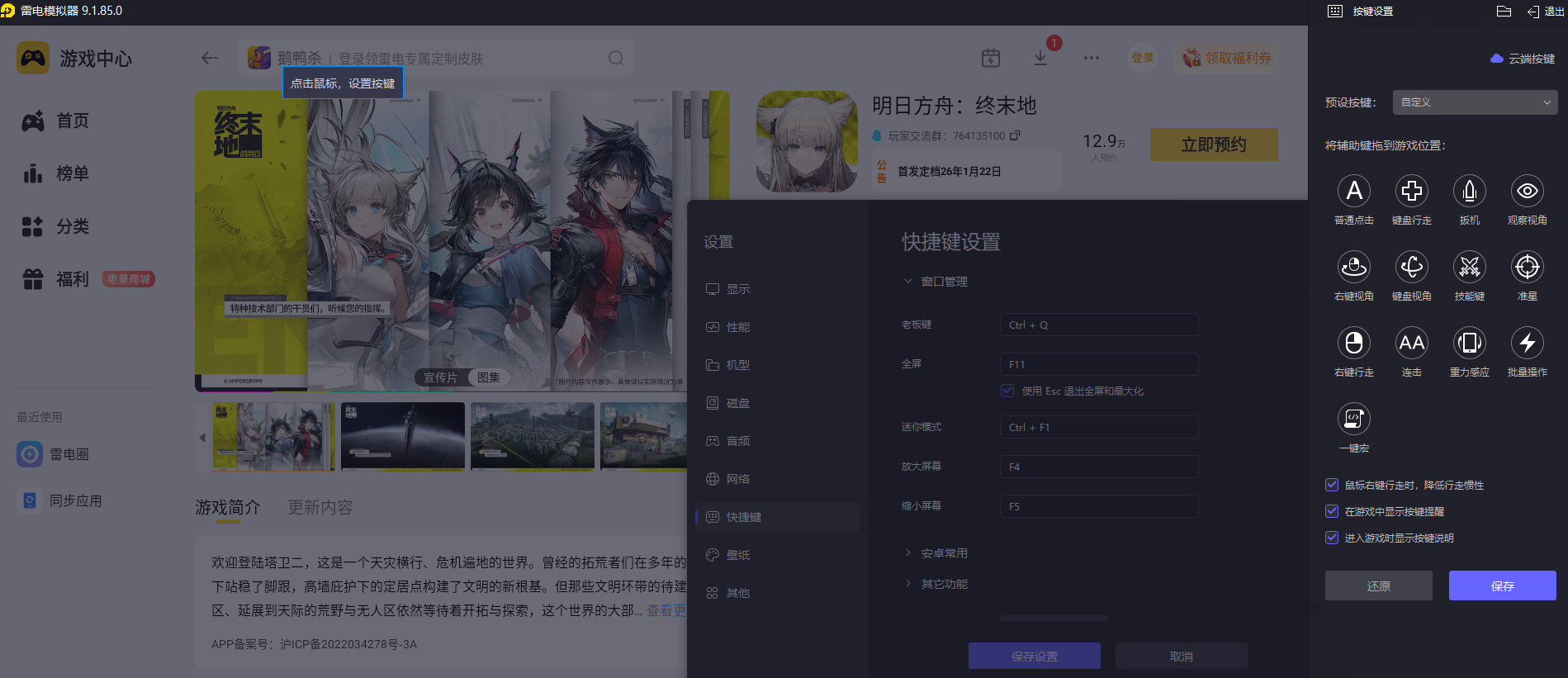Open the 网络 settings tab
The width and height of the screenshot is (1568, 678).
(x=778, y=479)
